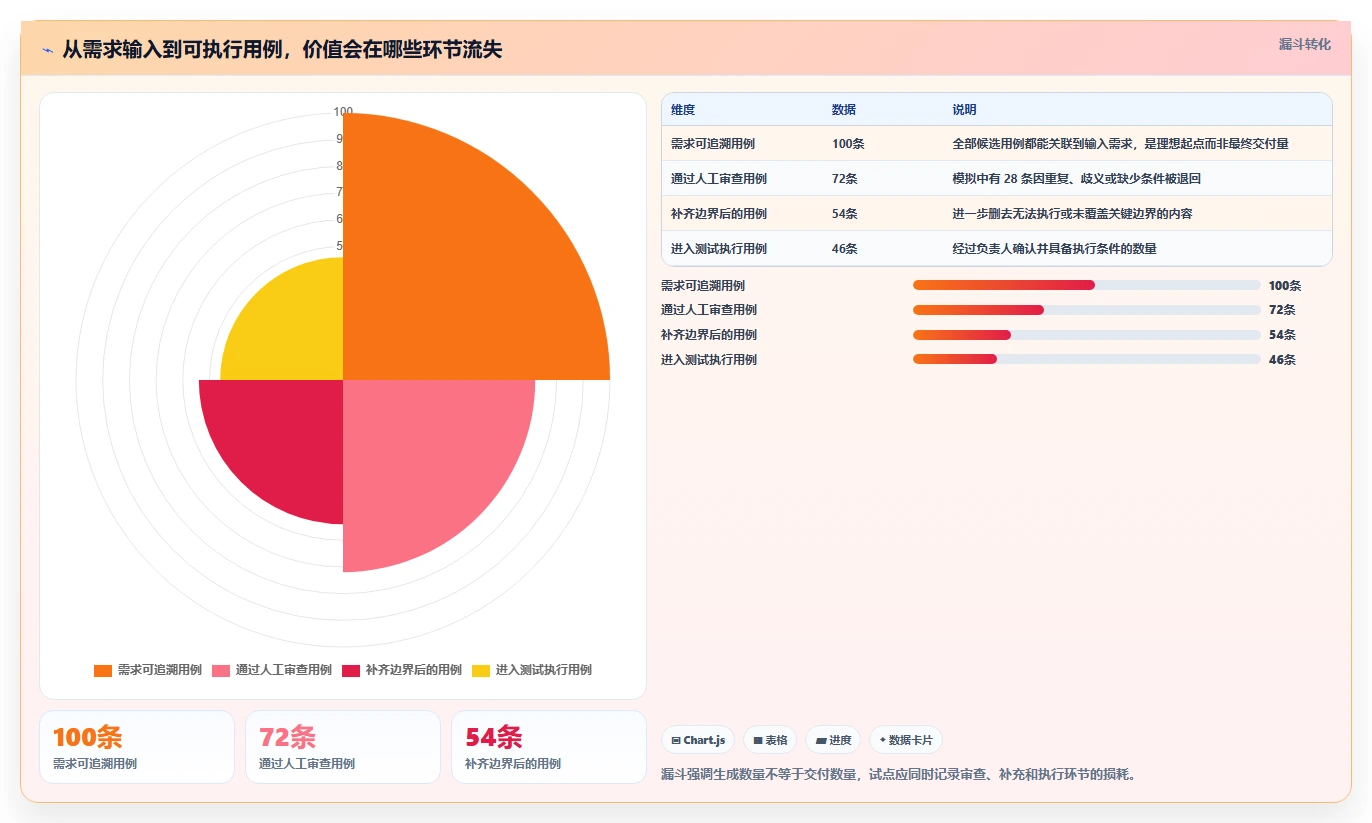Click the lightning icon beside the title
Screen dimensions: 1372x823
coord(47,49)
